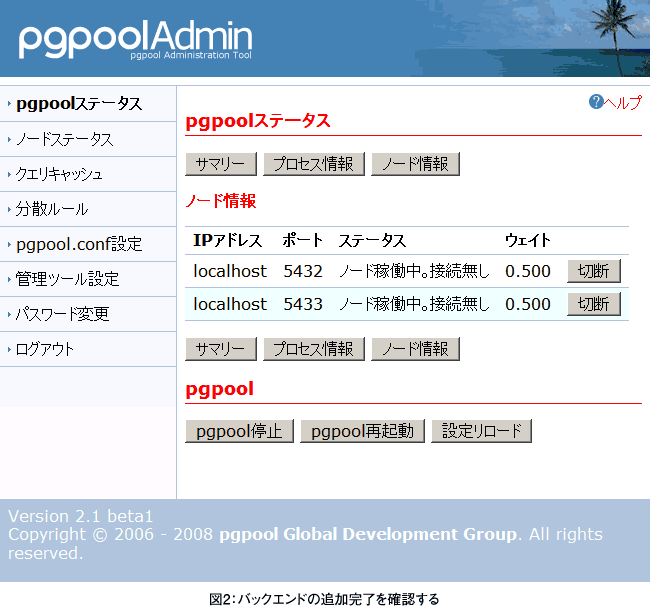This screenshot has height=611, width=651.
Task: Click the Version 2.1 beta1 footer text
Action: click(x=81, y=516)
